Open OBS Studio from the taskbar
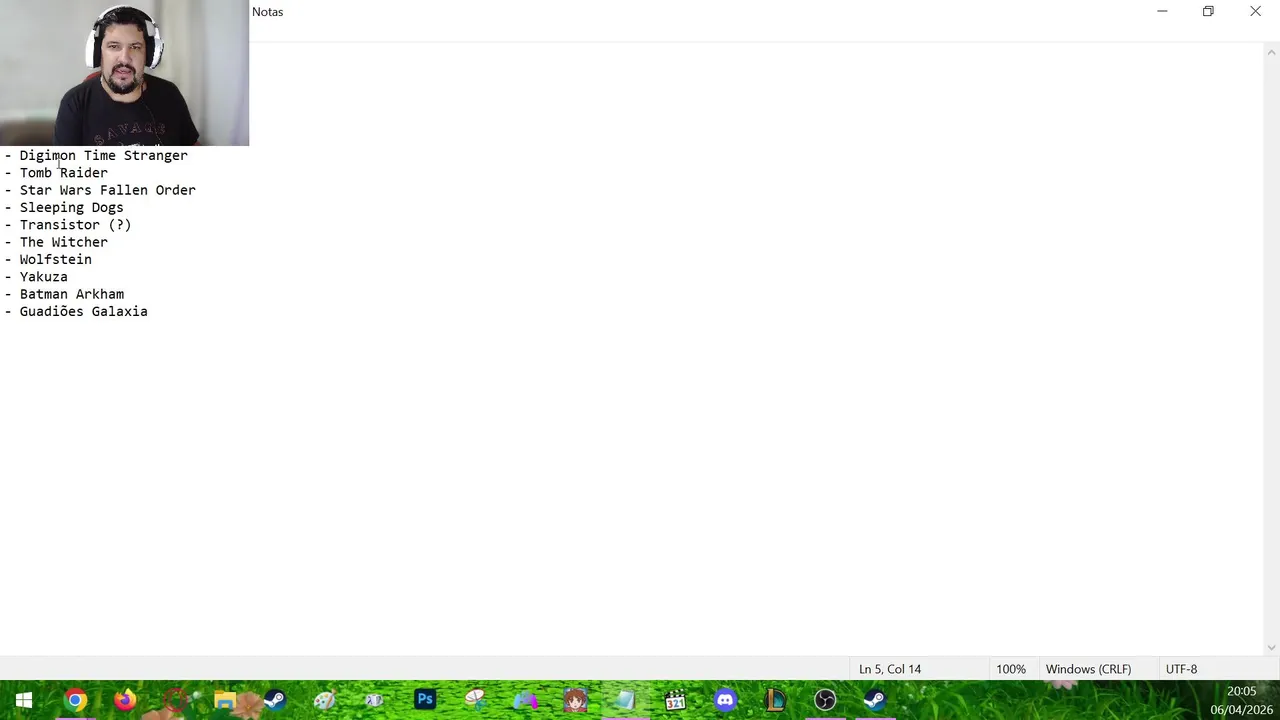 (825, 700)
